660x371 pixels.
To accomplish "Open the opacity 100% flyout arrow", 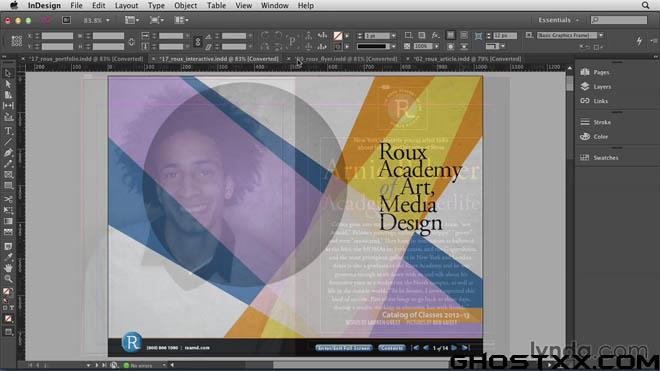I will tap(436, 46).
